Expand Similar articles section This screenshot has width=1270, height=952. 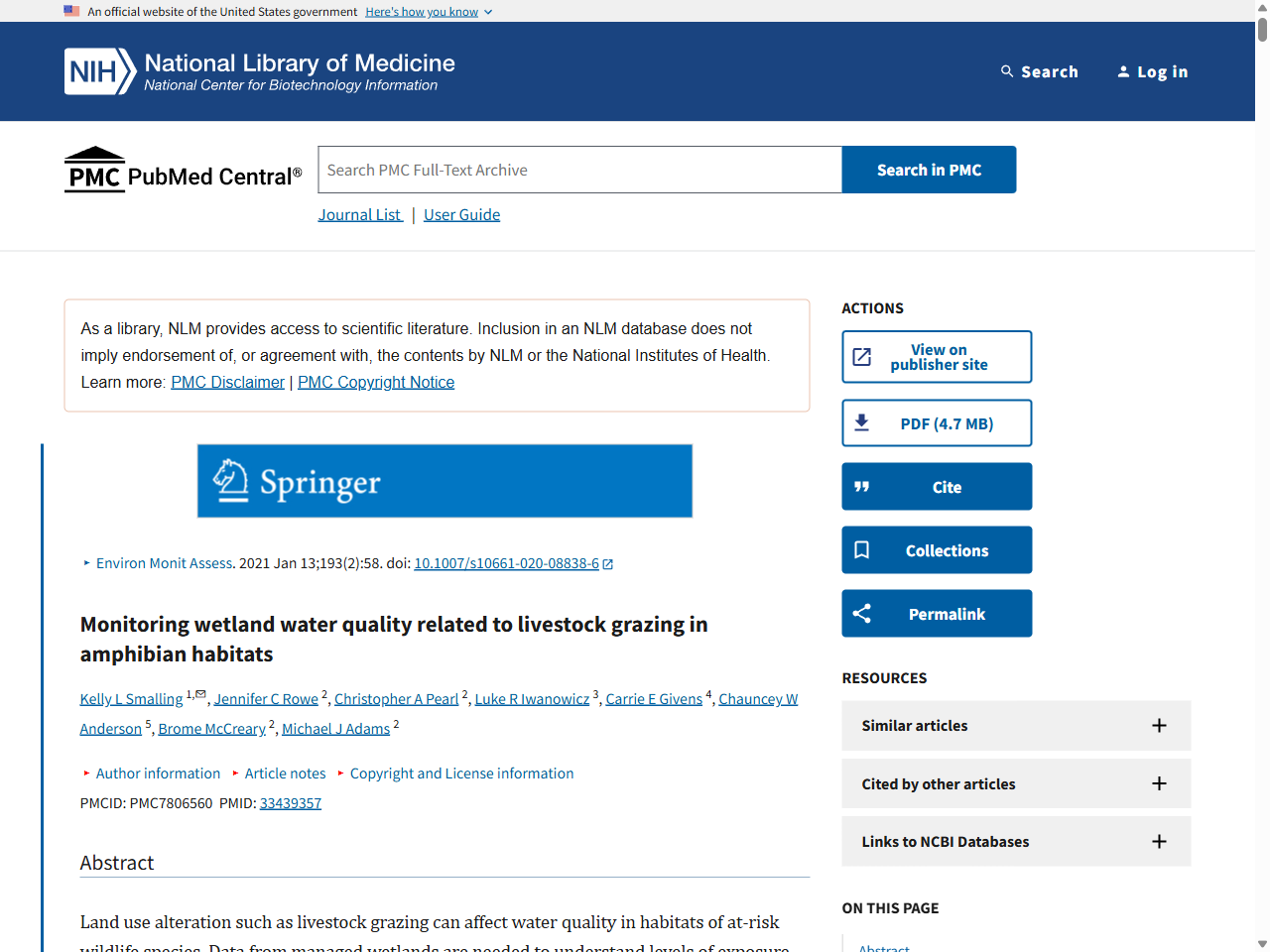1016,726
